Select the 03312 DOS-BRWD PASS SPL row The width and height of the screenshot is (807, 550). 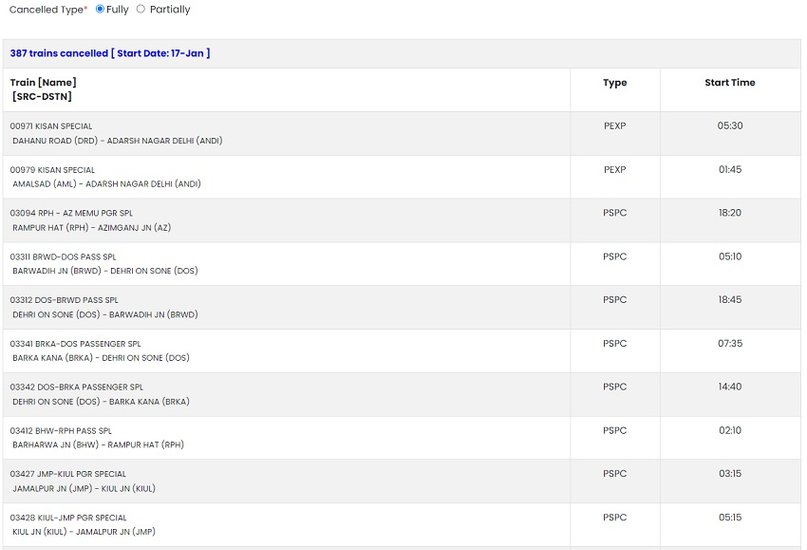(x=401, y=307)
